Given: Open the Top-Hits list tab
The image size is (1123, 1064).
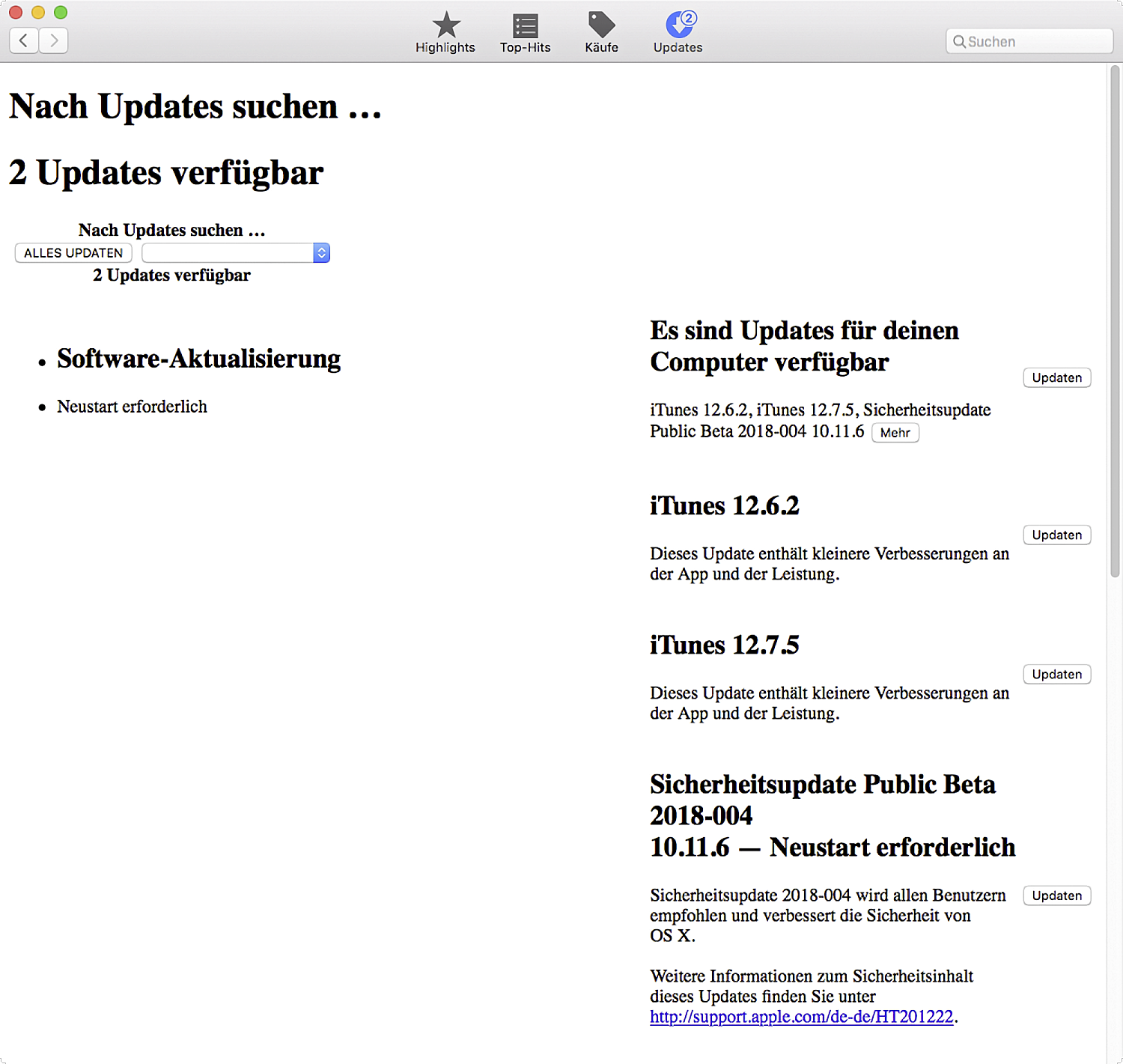Looking at the screenshot, I should coord(525,33).
